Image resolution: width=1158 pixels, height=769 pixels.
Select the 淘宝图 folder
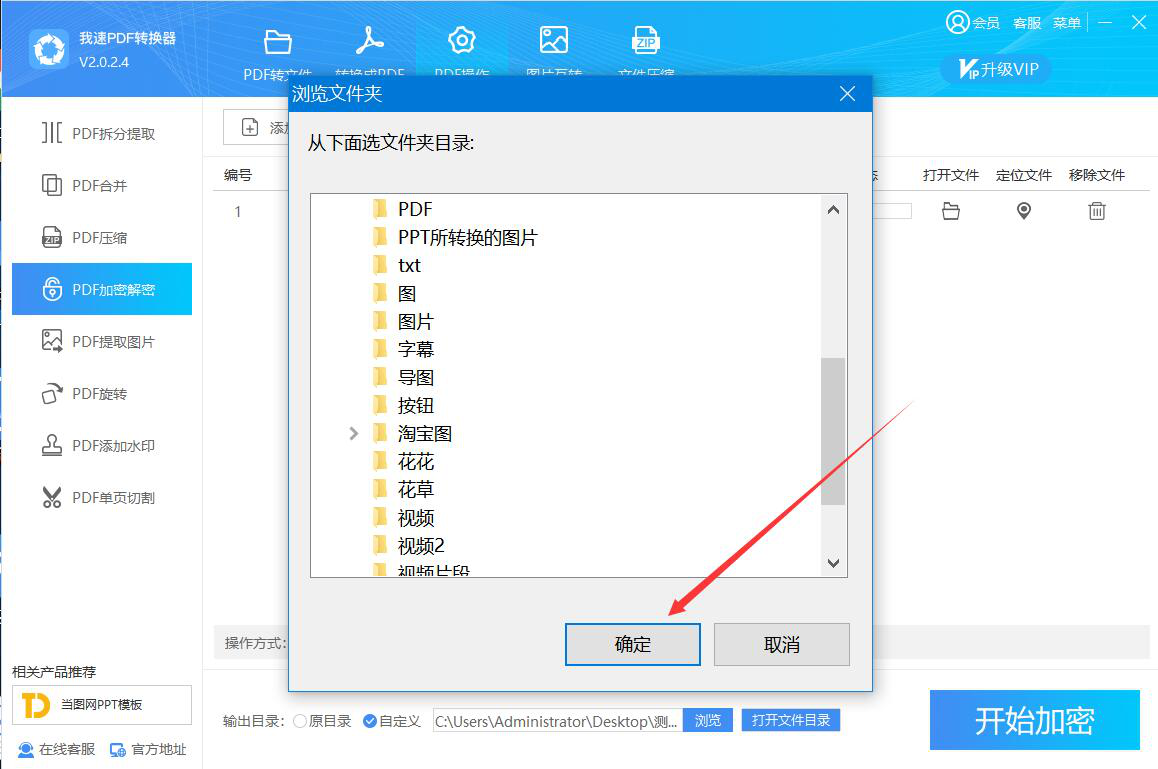pyautogui.click(x=425, y=434)
